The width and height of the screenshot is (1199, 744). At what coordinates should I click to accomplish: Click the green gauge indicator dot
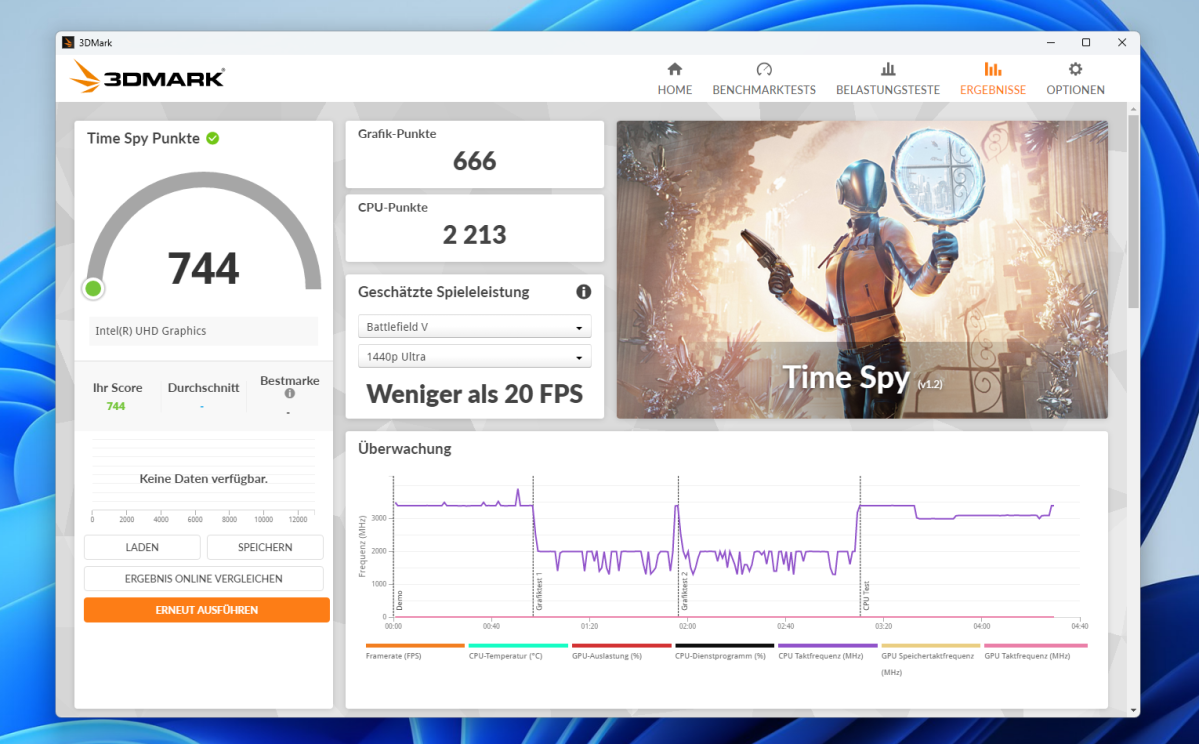tap(93, 288)
